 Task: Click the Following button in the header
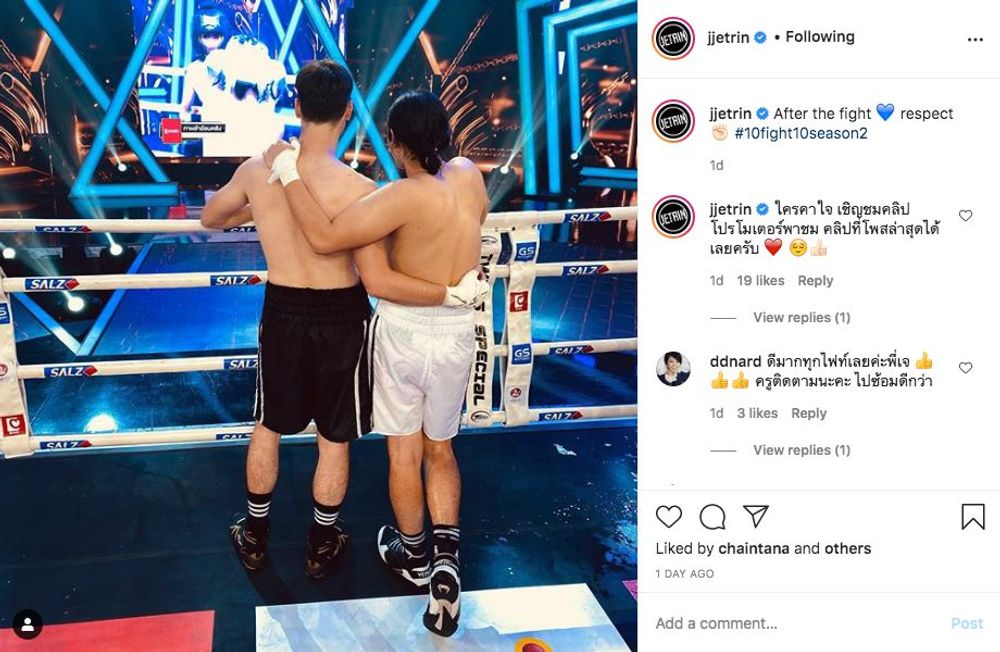(x=820, y=37)
